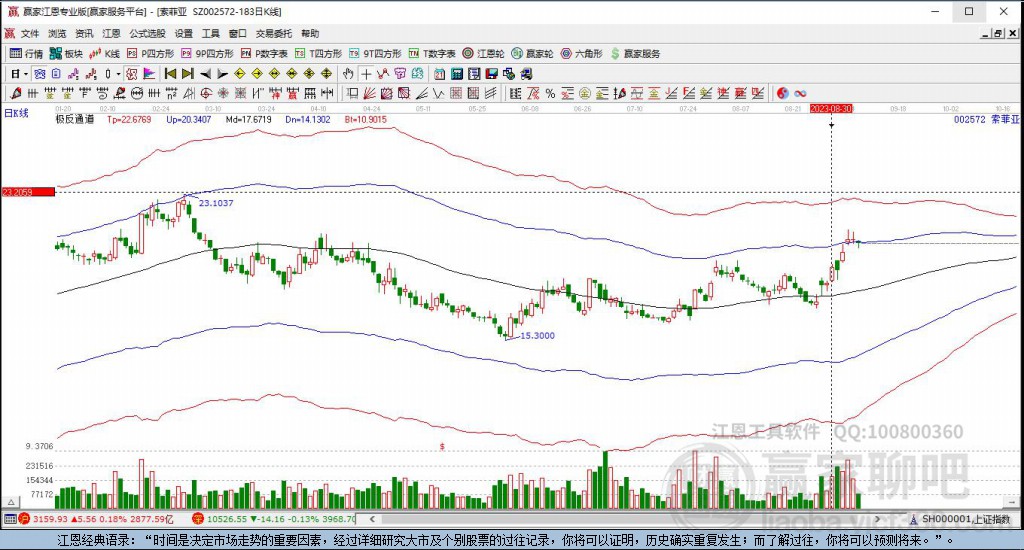The image size is (1024, 550).
Task: Open the P四方形 tool
Action: coord(150,54)
